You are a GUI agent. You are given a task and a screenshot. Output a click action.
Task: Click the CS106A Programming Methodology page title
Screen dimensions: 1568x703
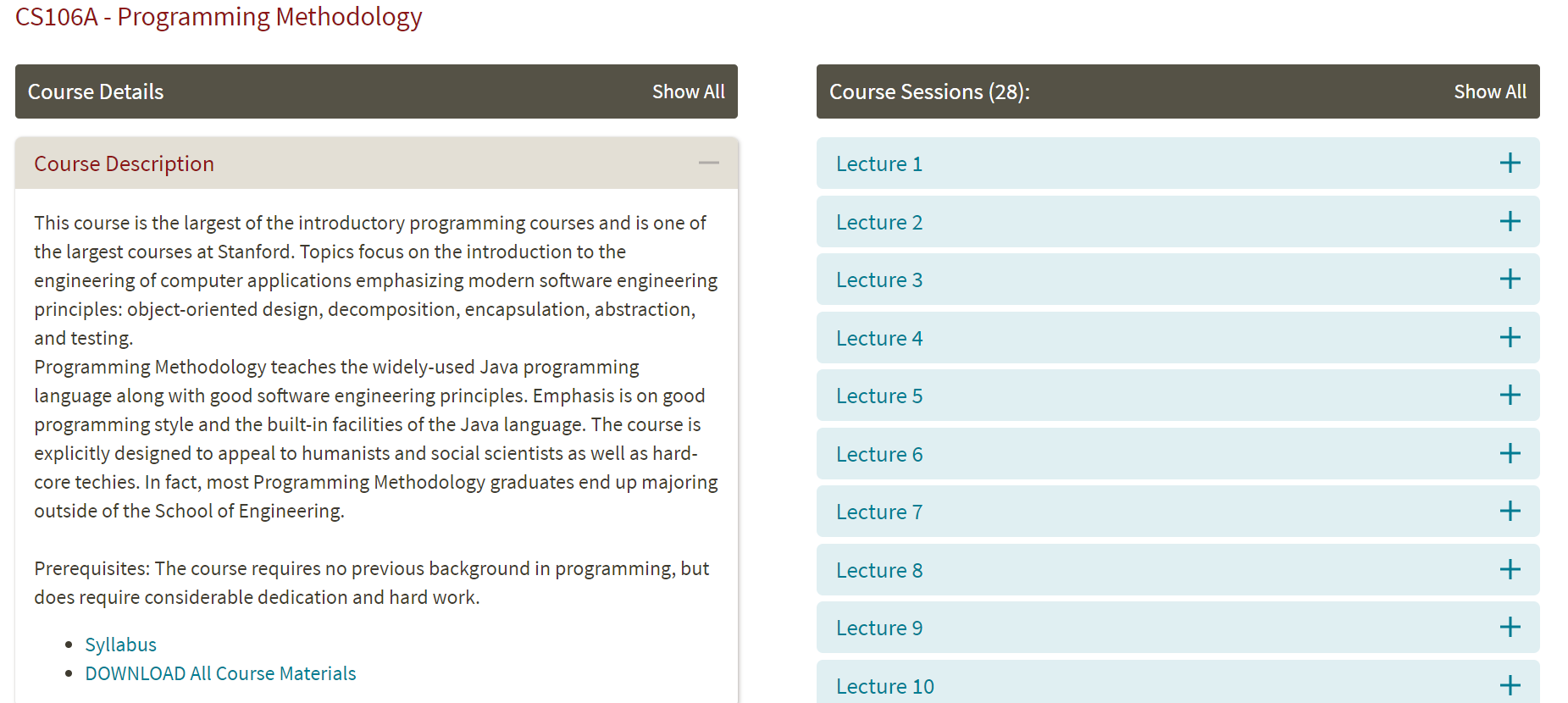pos(219,17)
